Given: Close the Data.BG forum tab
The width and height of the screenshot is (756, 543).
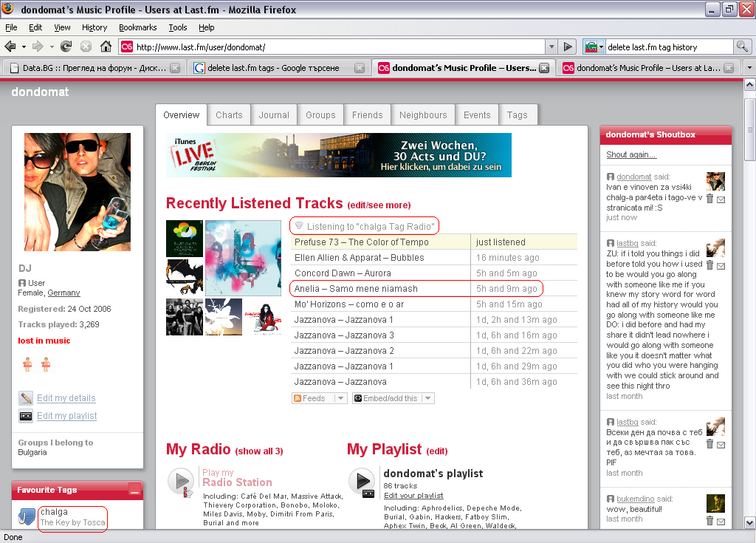Looking at the screenshot, I should [x=175, y=68].
